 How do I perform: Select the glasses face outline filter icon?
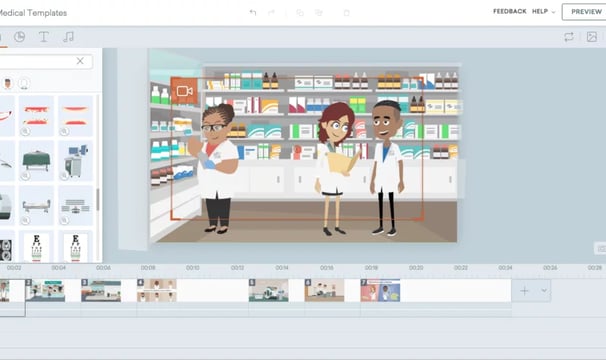[x=24, y=83]
